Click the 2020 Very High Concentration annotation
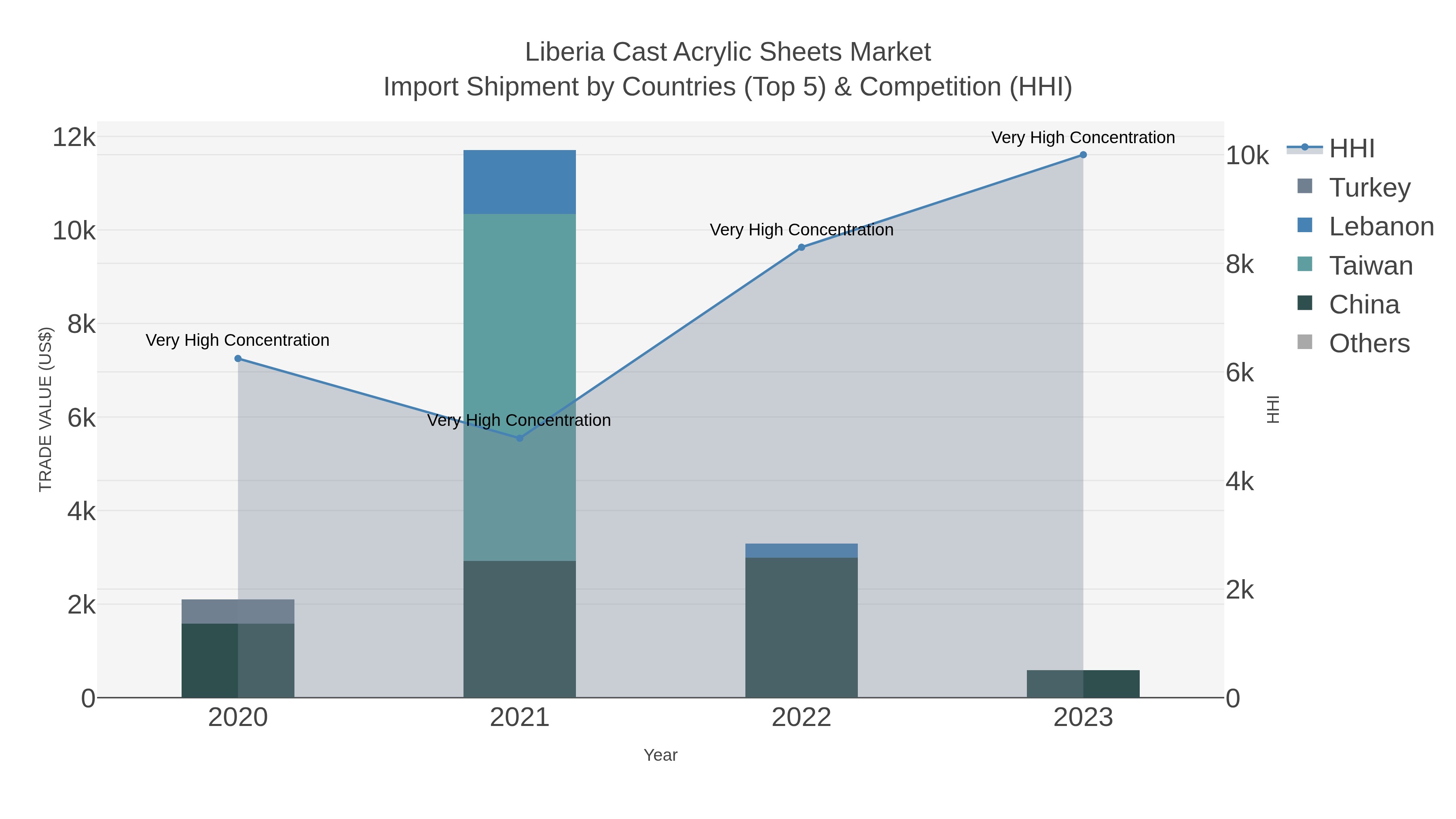The width and height of the screenshot is (1456, 819). [237, 340]
